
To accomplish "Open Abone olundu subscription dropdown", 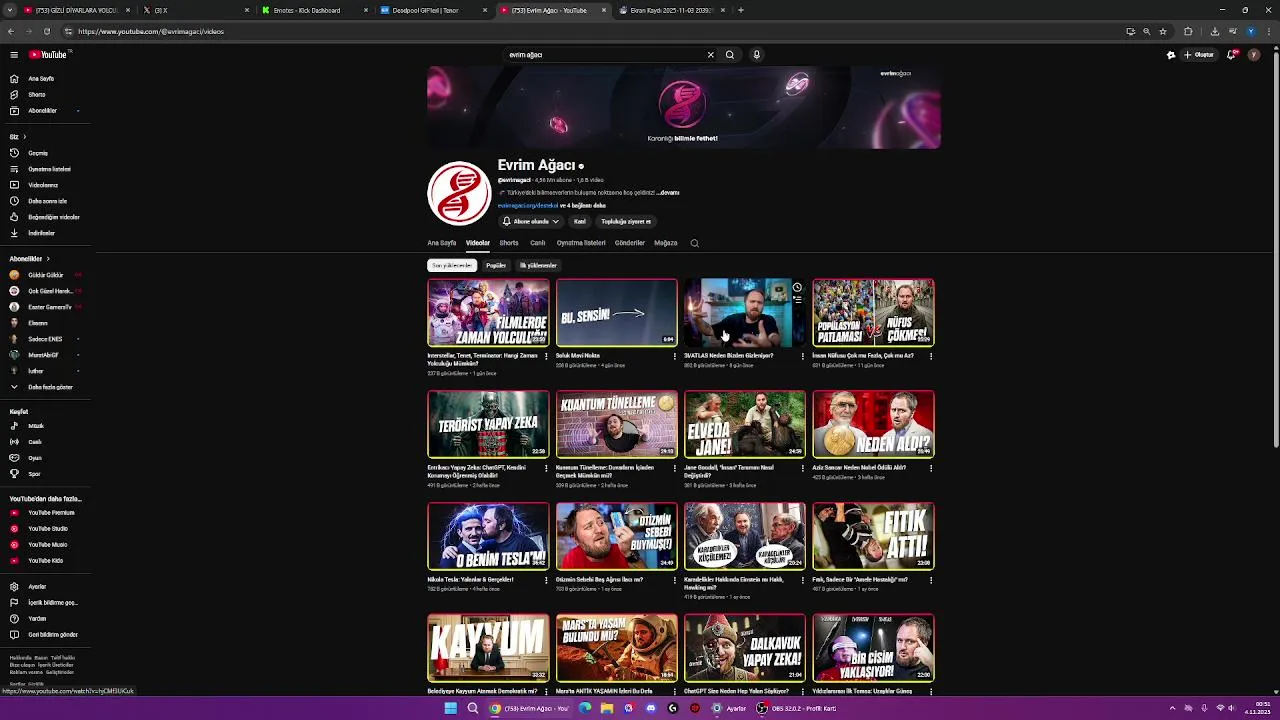I will tap(530, 221).
